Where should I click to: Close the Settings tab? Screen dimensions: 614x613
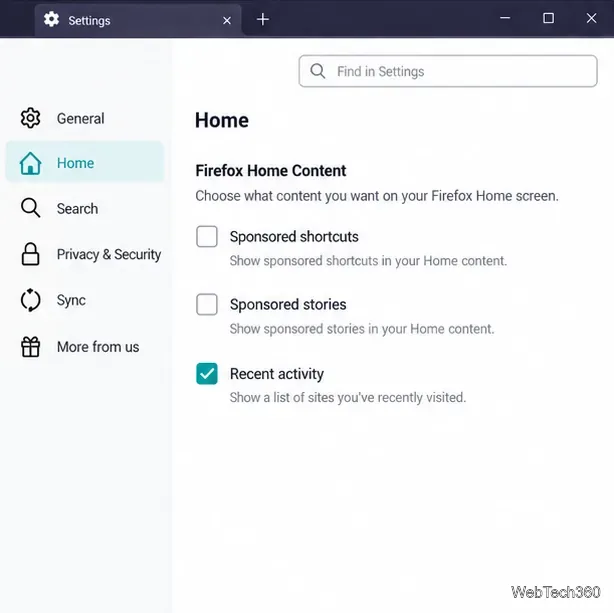point(227,20)
